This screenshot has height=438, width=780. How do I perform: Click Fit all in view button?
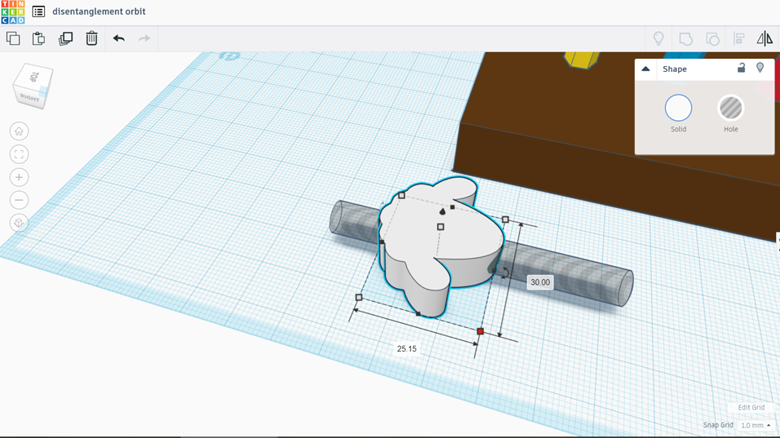[x=19, y=154]
